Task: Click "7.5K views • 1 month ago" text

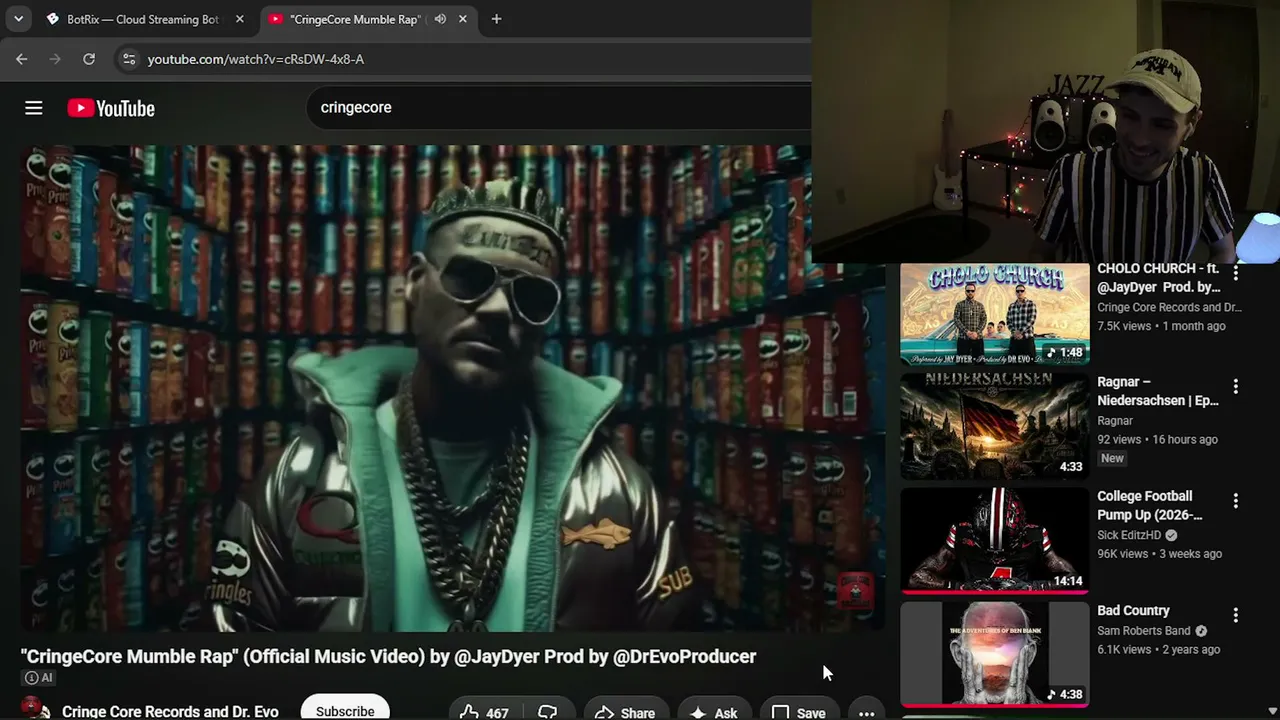Action: [1161, 326]
